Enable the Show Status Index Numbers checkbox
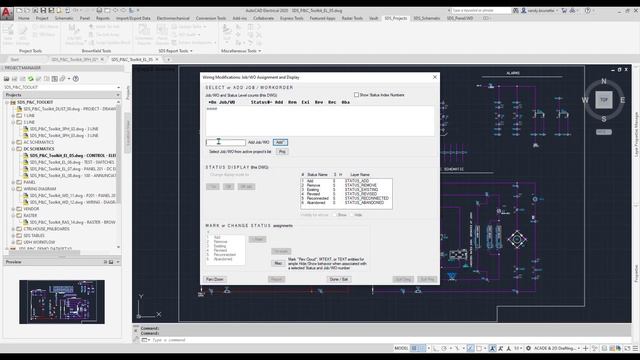640x360 pixels. pyautogui.click(x=356, y=95)
